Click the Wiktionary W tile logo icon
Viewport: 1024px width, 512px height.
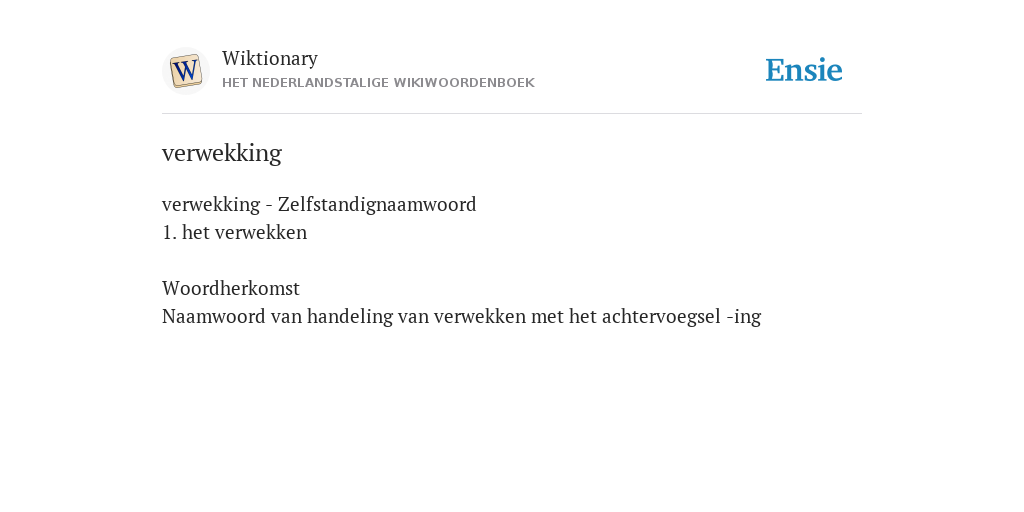[x=185, y=71]
